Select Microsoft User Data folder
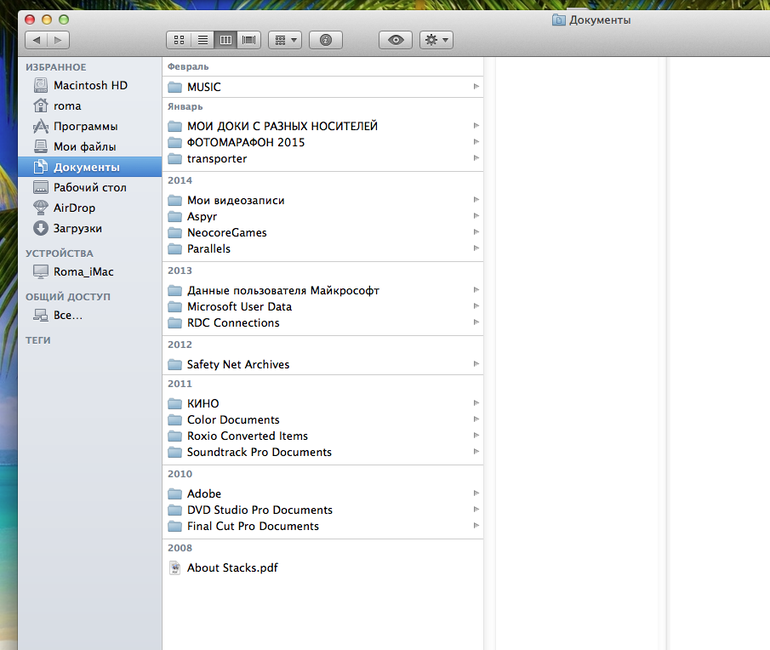Screen dimensions: 770x650 pyautogui.click(x=323, y=307)
